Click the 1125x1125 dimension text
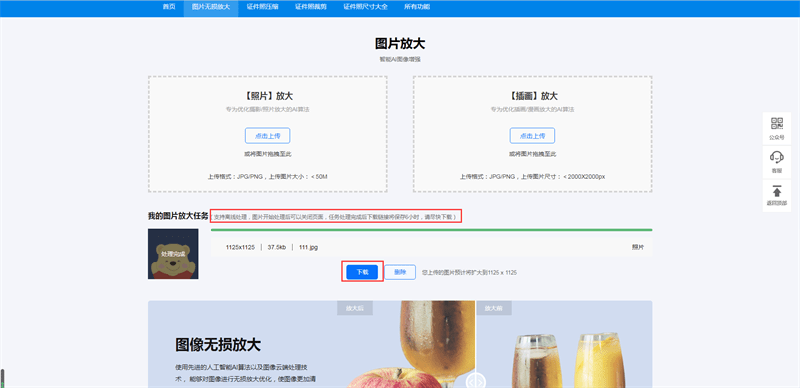The width and height of the screenshot is (800, 388). 240,247
